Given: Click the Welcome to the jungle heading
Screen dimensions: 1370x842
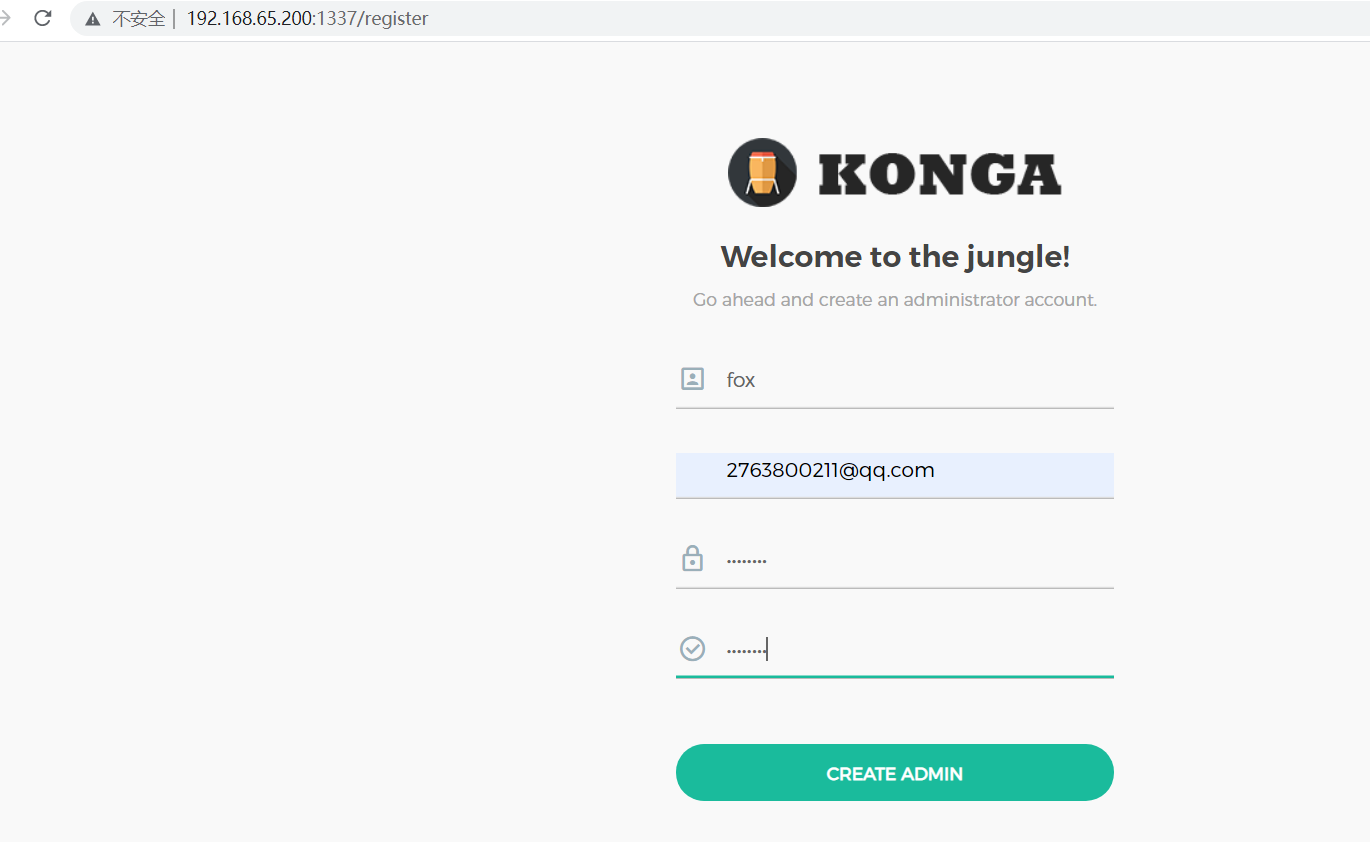Looking at the screenshot, I should 895,257.
